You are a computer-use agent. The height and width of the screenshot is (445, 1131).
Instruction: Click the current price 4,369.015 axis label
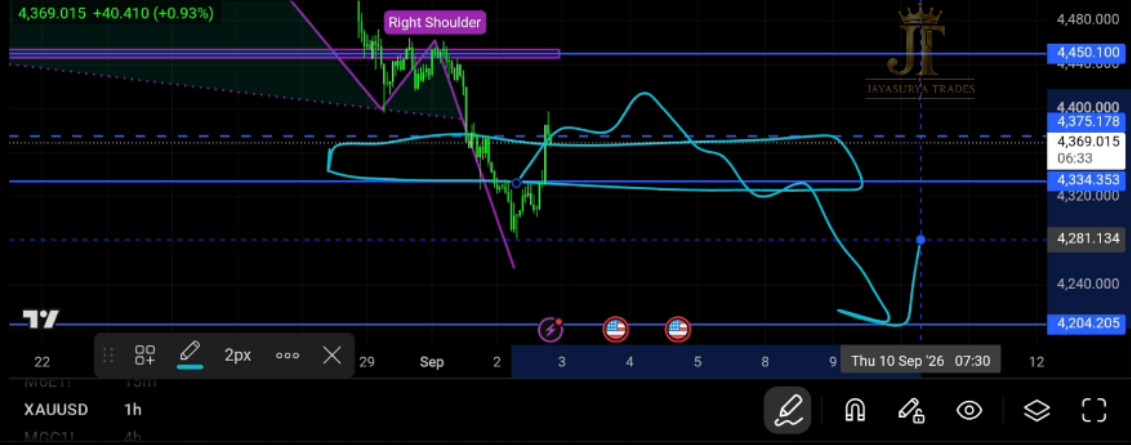[x=1088, y=149]
